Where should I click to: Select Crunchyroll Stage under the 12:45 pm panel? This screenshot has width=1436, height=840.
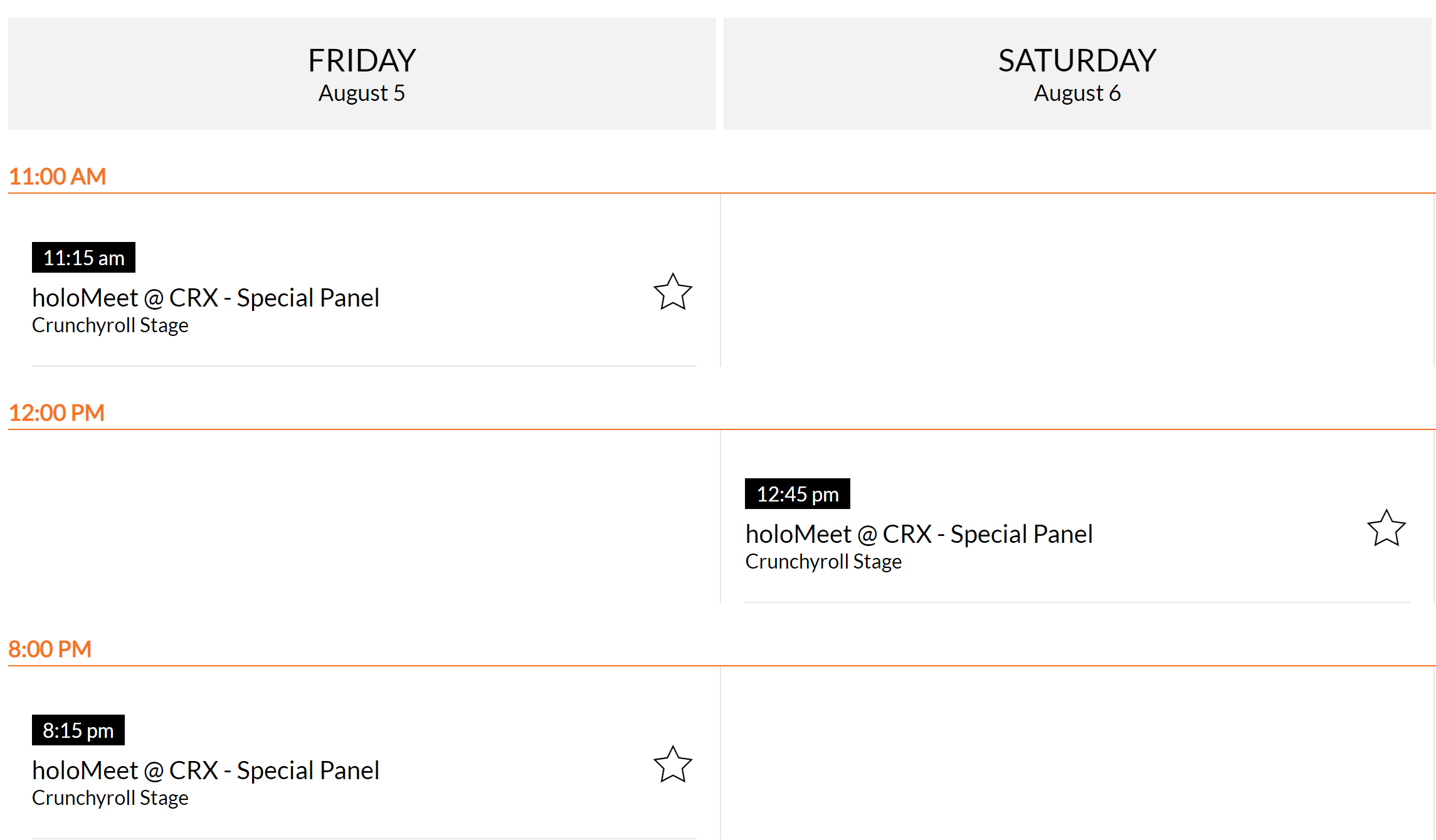[x=823, y=562]
